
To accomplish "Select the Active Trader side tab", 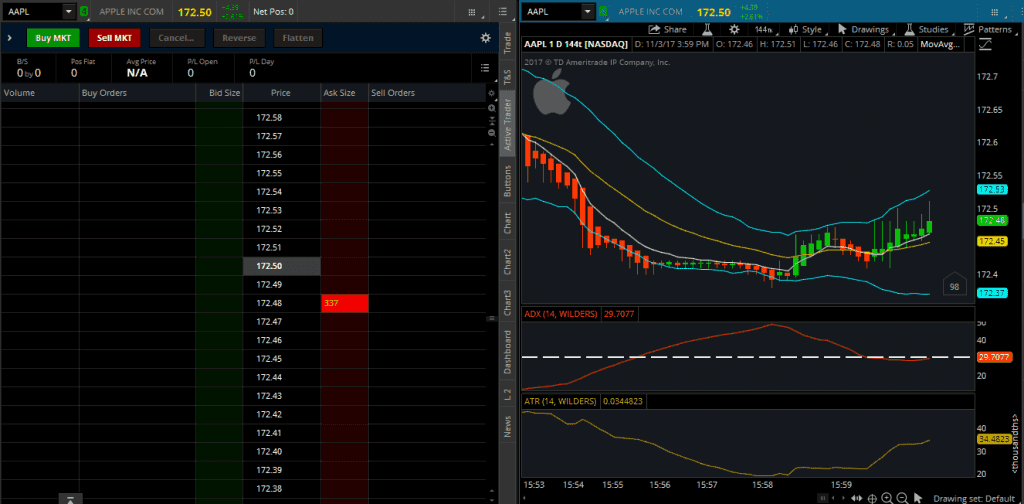I will (507, 123).
